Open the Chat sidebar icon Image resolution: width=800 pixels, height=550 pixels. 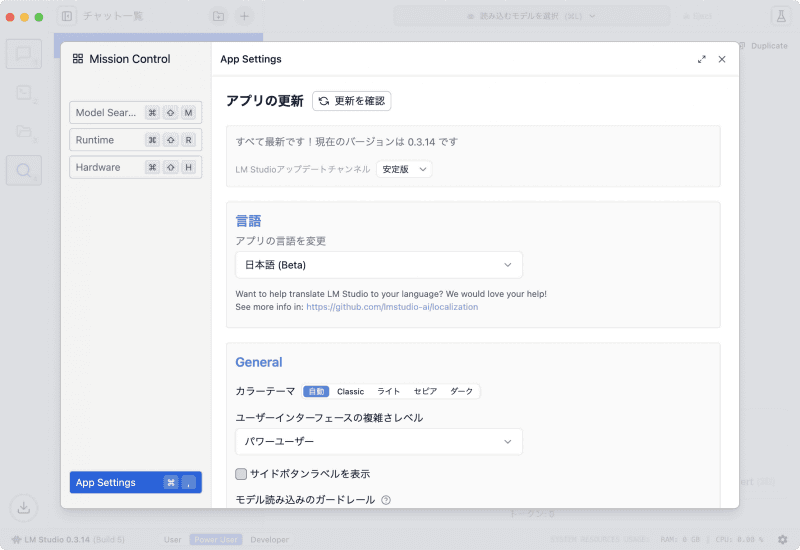(23, 54)
